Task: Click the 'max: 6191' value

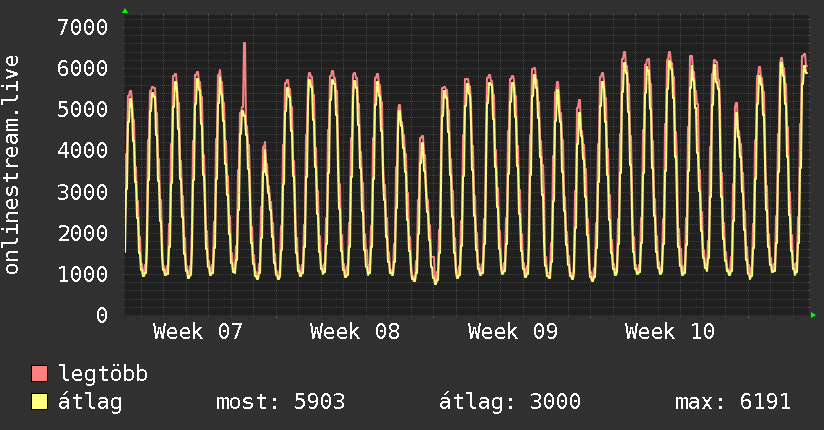Action: (x=733, y=402)
